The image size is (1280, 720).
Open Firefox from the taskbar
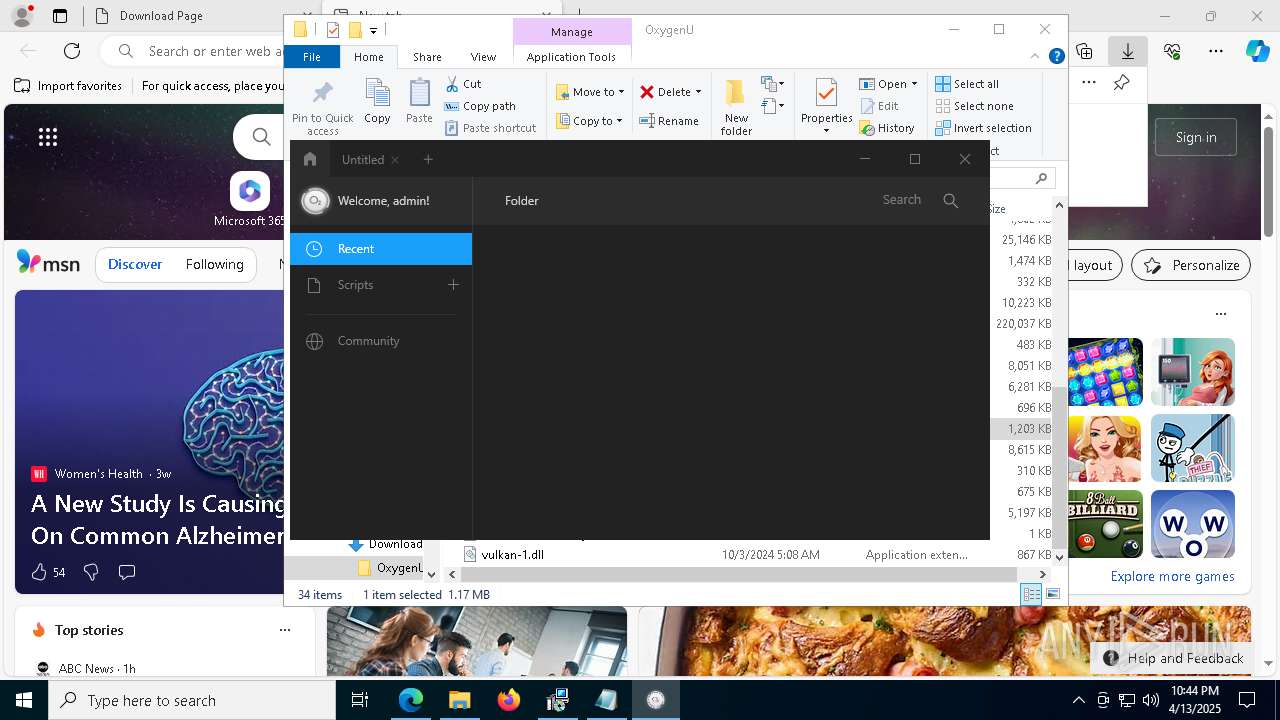(509, 700)
